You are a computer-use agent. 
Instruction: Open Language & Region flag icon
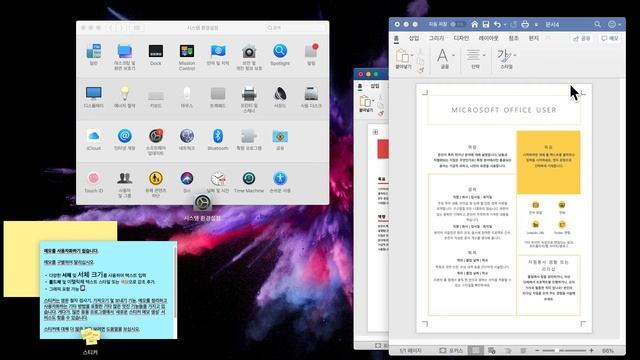point(218,51)
